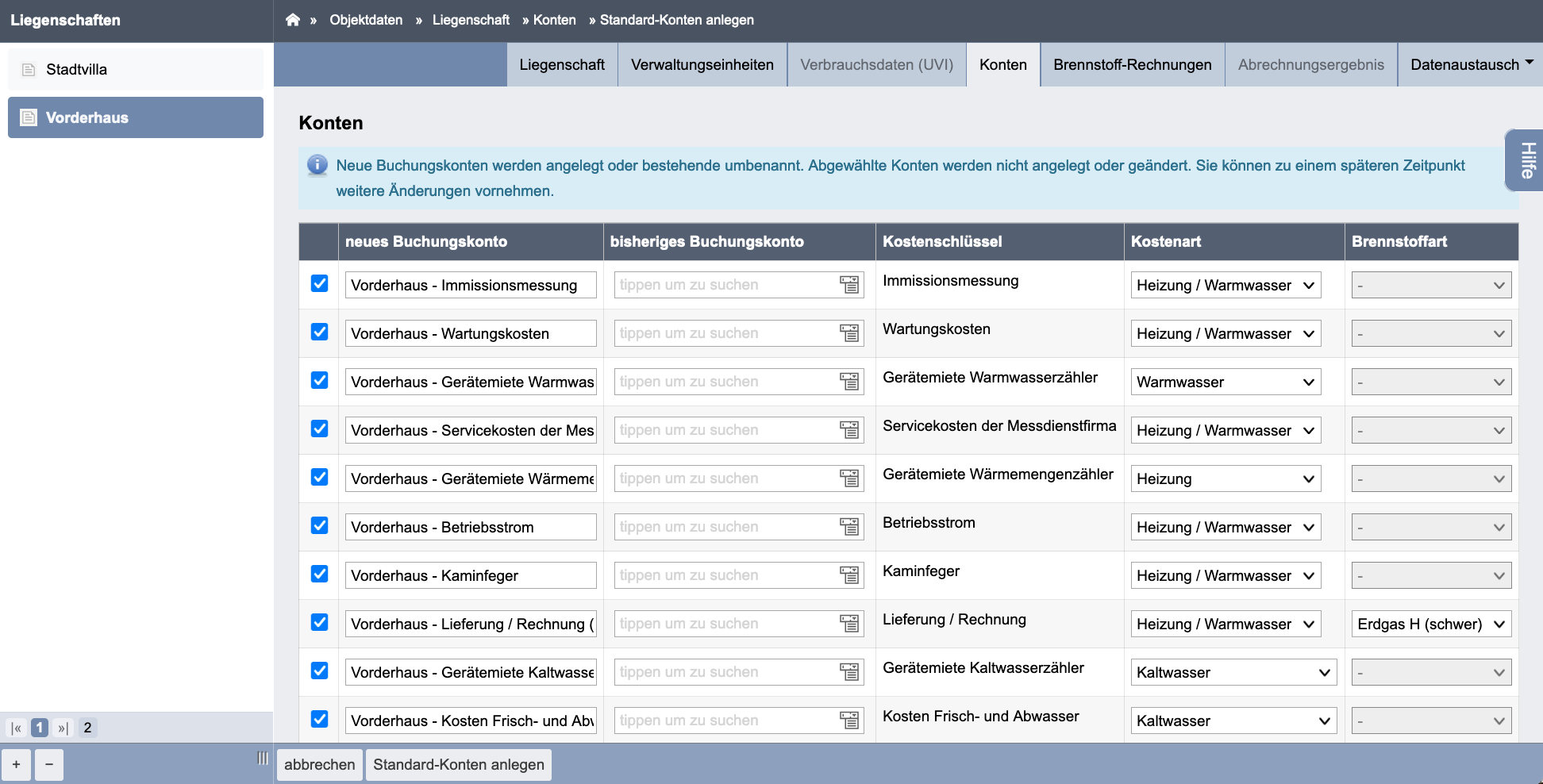Open Brennstoffart dropdown showing Erdgas H (schwer)
This screenshot has height=784, width=1543.
pos(1431,624)
